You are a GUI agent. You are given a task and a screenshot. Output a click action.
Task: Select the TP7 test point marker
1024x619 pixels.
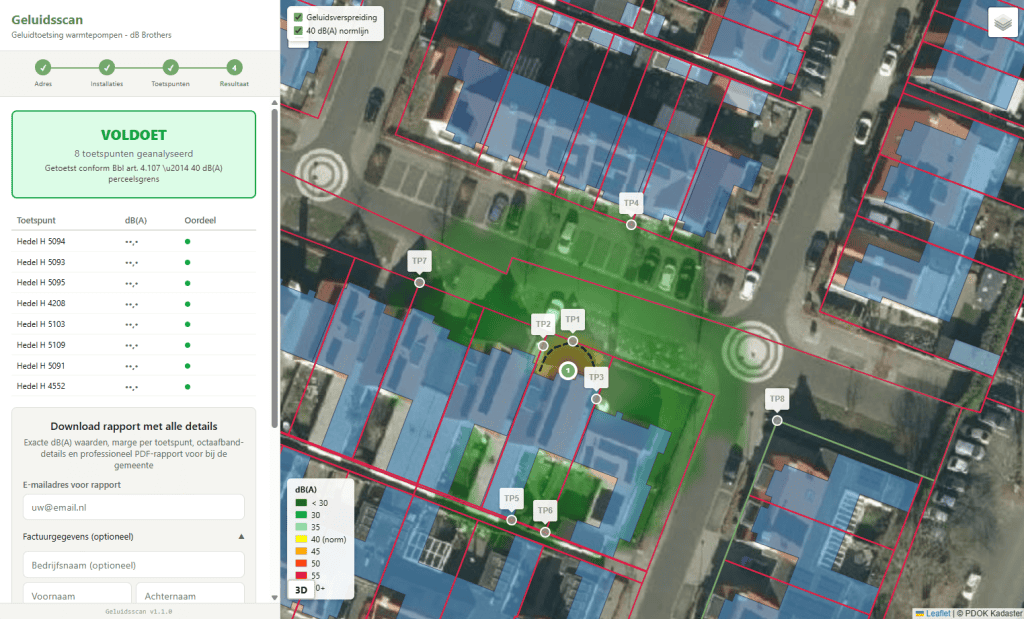419,283
